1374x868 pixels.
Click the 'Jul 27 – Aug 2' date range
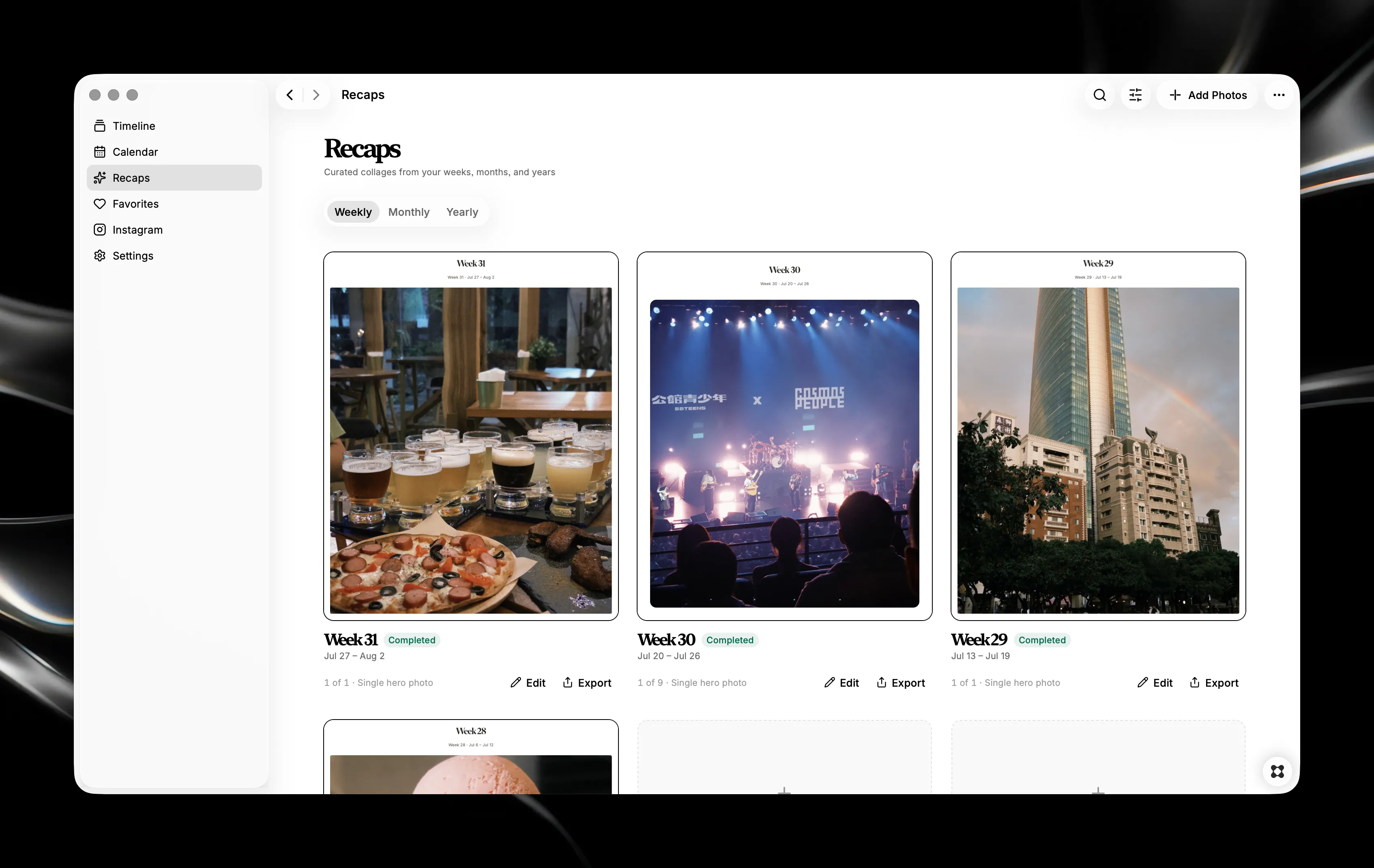[354, 656]
